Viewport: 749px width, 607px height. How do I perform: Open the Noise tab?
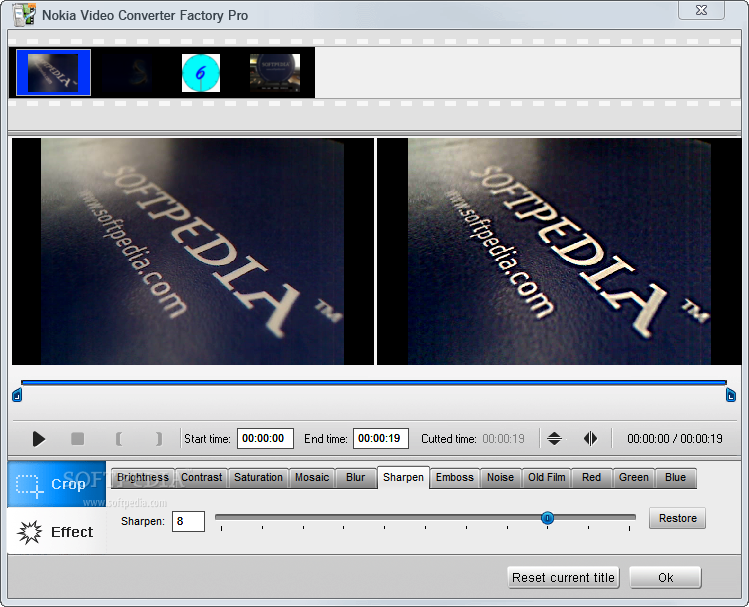500,478
